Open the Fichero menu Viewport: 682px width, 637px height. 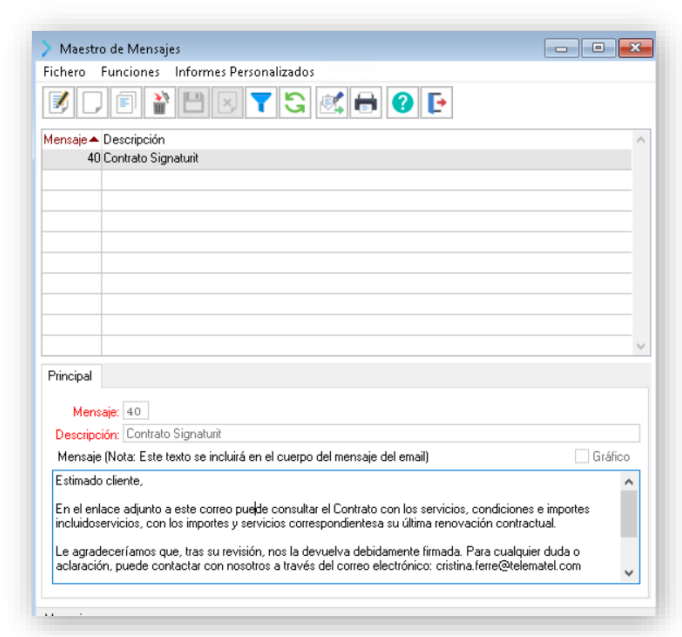pyautogui.click(x=64, y=72)
